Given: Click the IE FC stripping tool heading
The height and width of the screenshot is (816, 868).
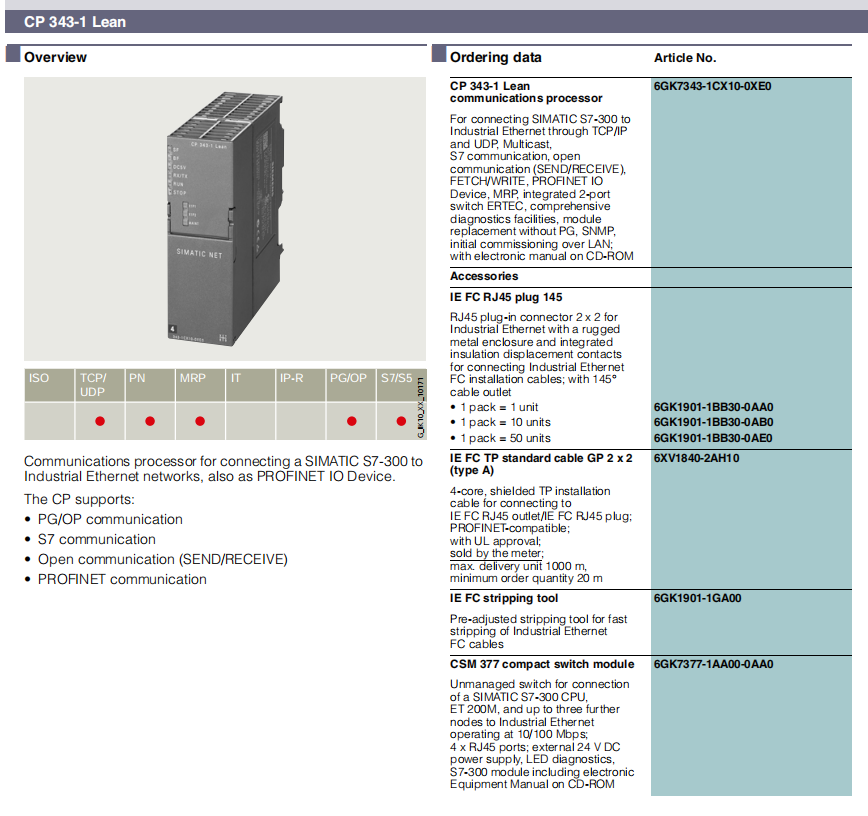Looking at the screenshot, I should point(504,599).
